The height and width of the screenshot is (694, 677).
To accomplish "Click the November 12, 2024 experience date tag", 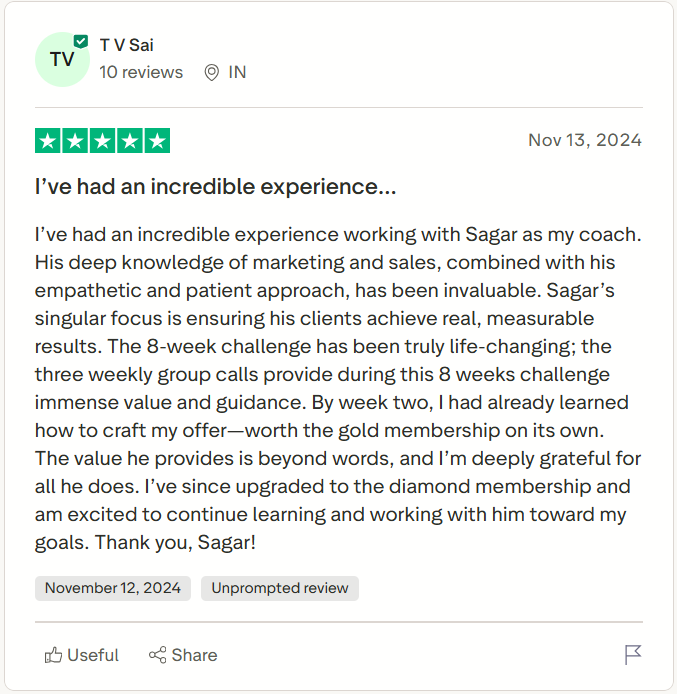I will coord(113,588).
